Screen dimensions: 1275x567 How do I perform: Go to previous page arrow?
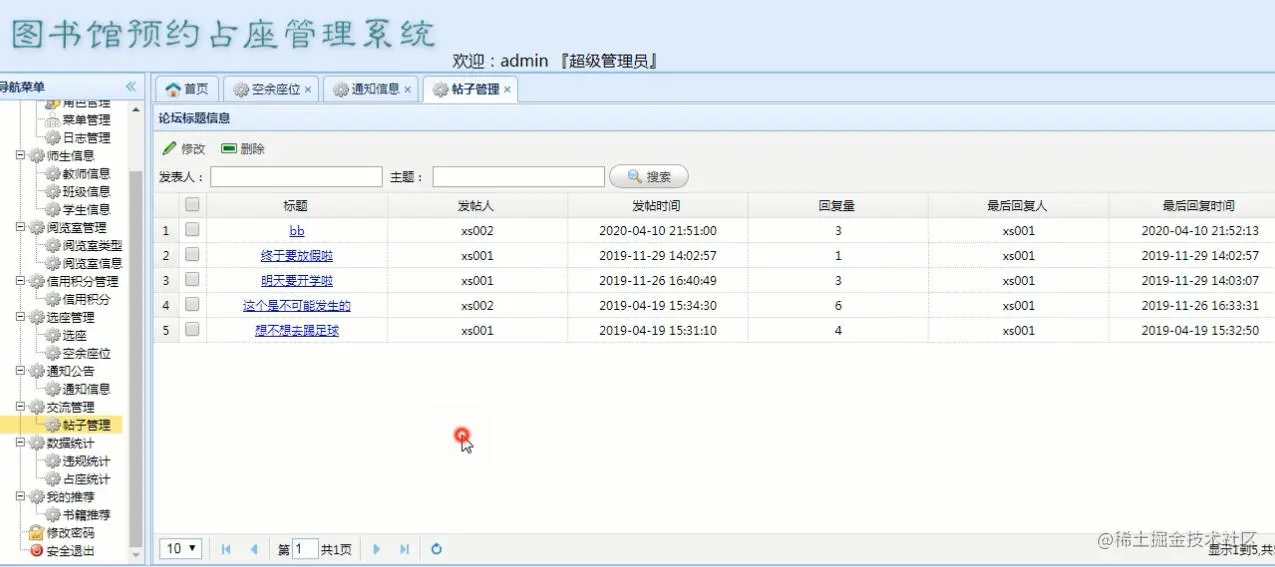(254, 549)
